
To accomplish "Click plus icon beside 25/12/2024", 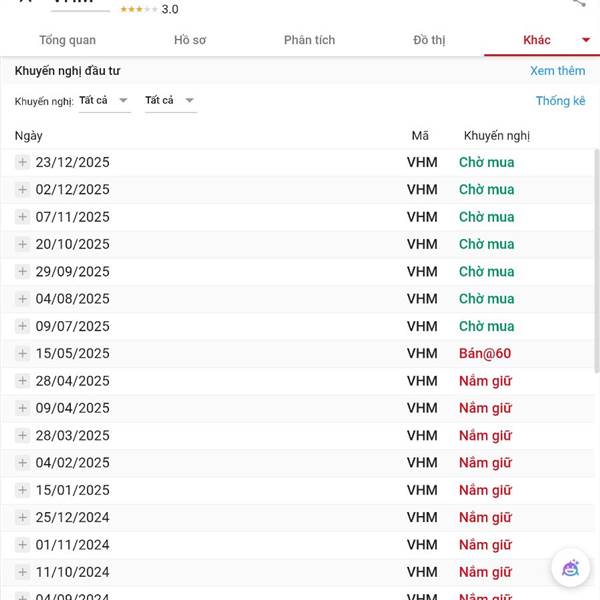I will (x=23, y=517).
